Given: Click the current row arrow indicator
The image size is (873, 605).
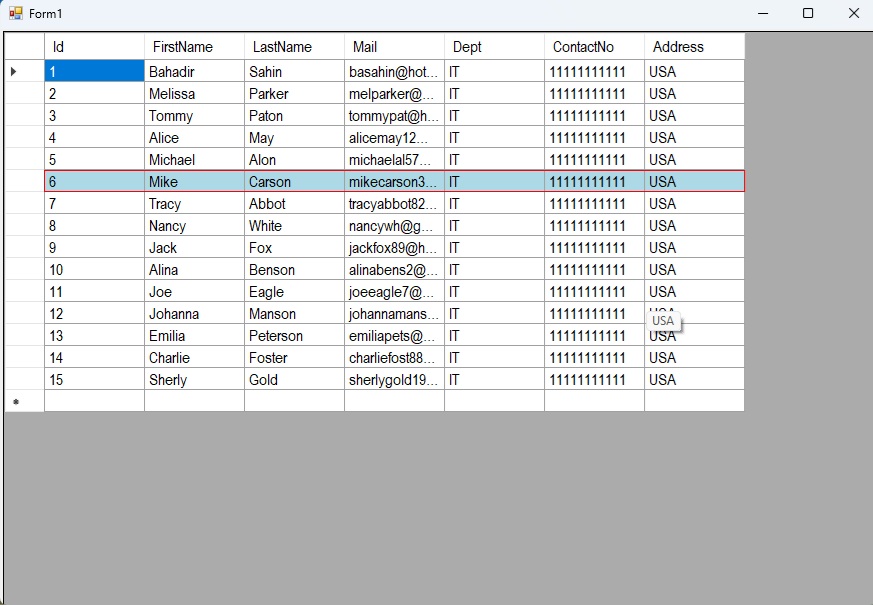Looking at the screenshot, I should pos(14,71).
